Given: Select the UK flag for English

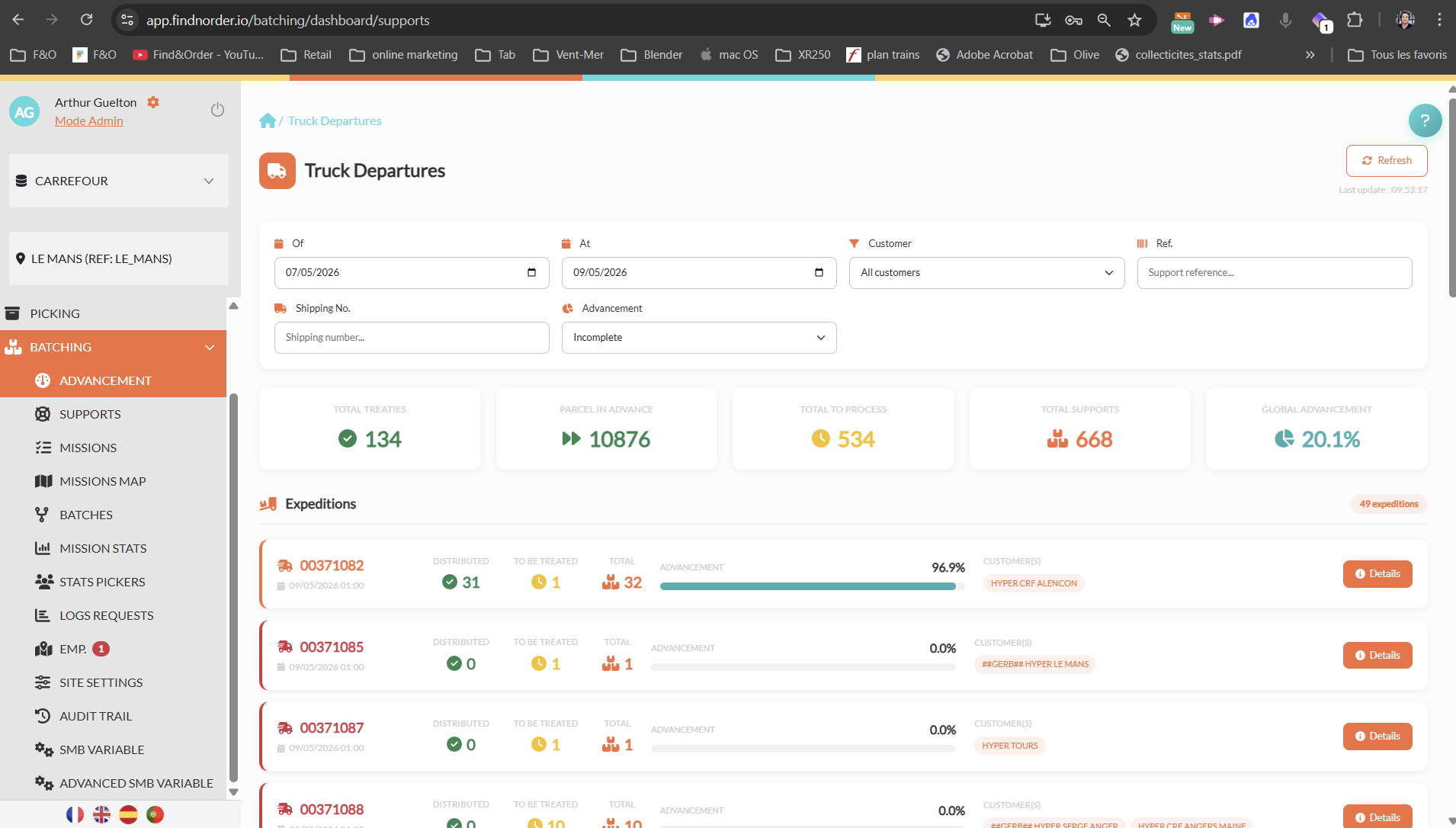Looking at the screenshot, I should (x=101, y=814).
